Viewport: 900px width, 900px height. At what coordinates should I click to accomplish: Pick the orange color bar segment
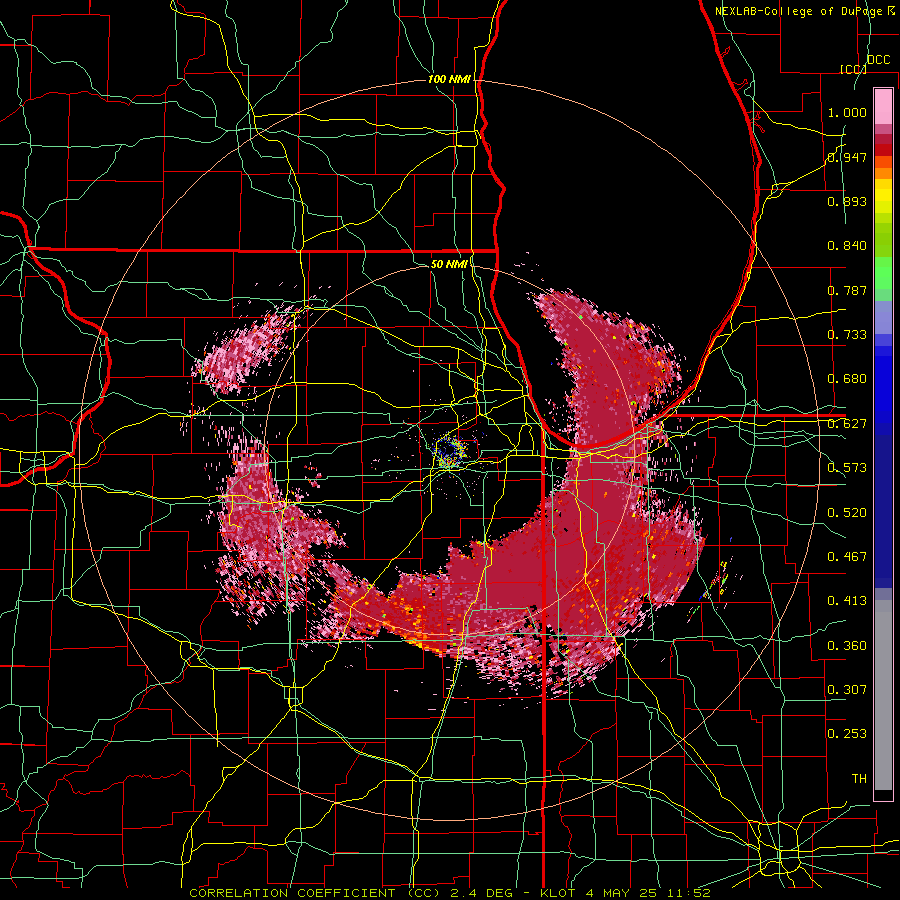(883, 172)
